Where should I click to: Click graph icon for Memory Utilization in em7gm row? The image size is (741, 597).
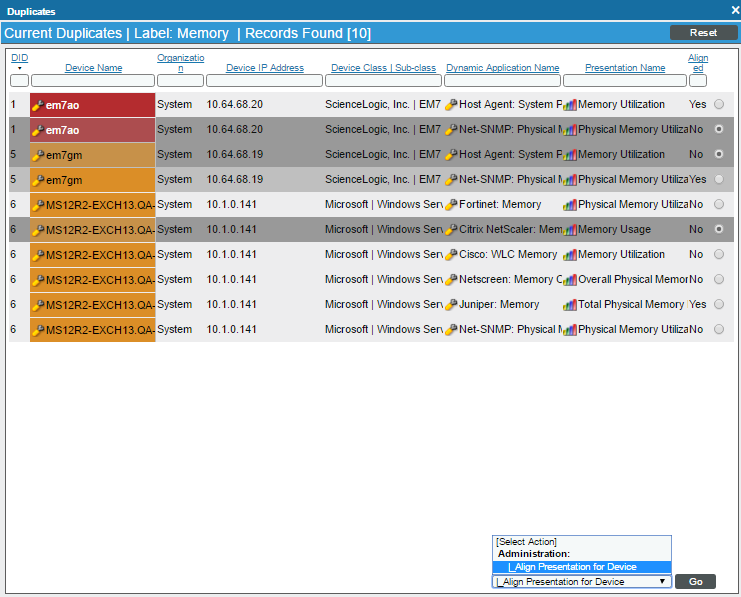pos(570,155)
